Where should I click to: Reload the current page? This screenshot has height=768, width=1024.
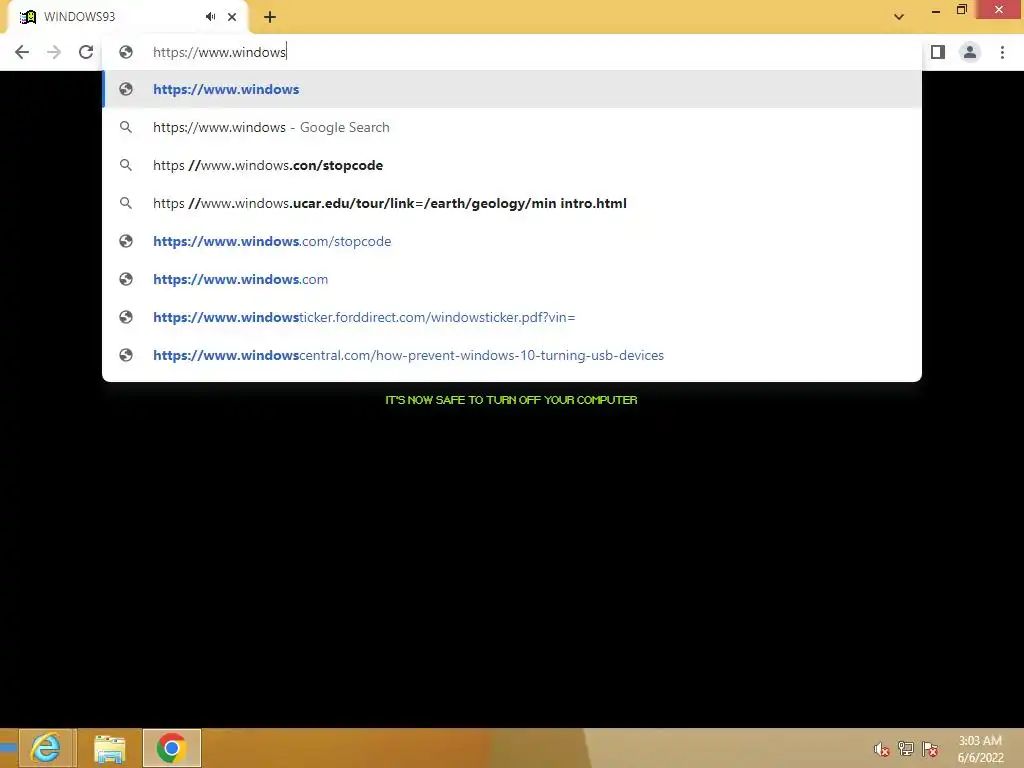pos(86,52)
